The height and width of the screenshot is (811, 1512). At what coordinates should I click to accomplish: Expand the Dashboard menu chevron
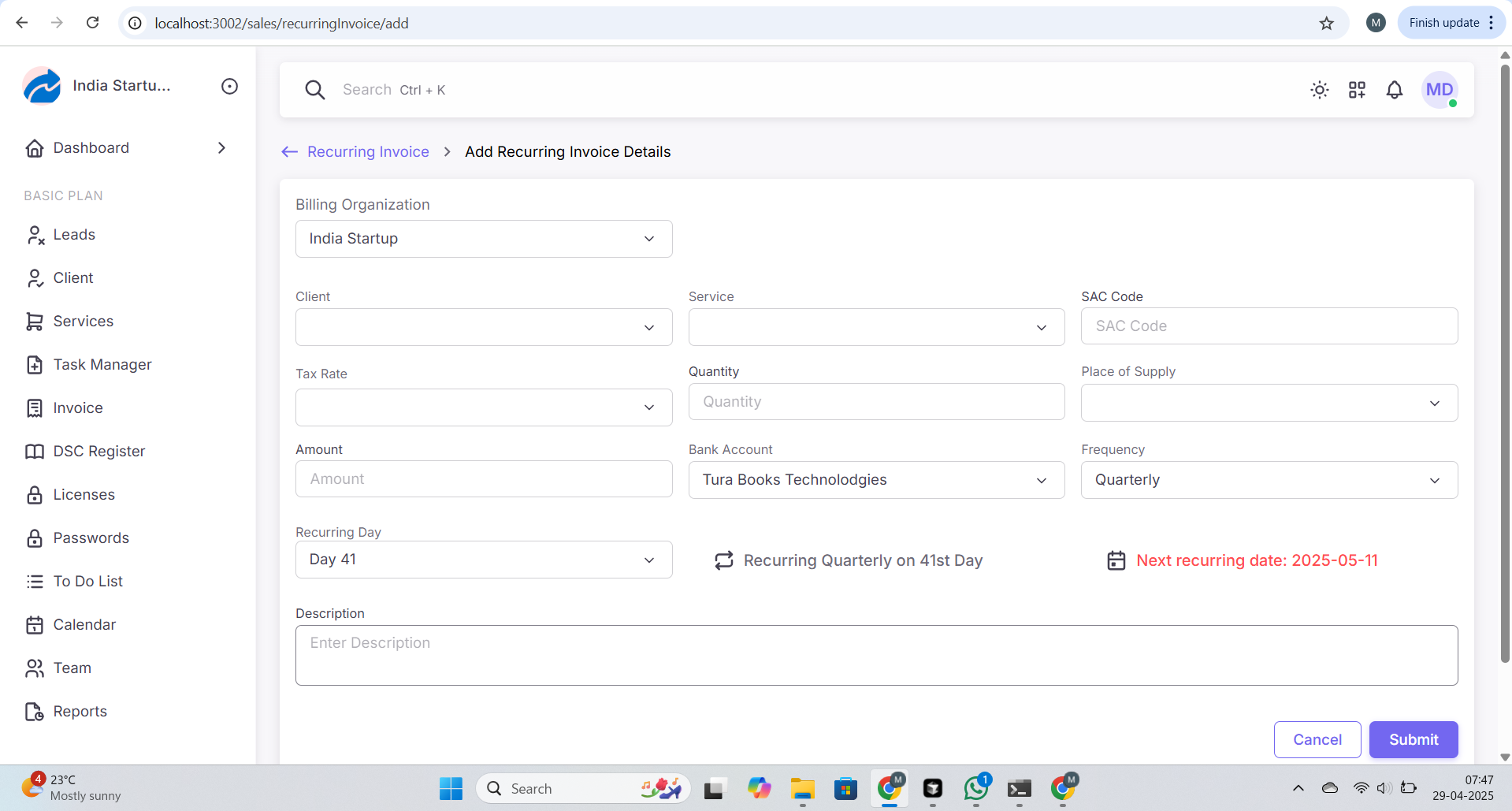[221, 148]
